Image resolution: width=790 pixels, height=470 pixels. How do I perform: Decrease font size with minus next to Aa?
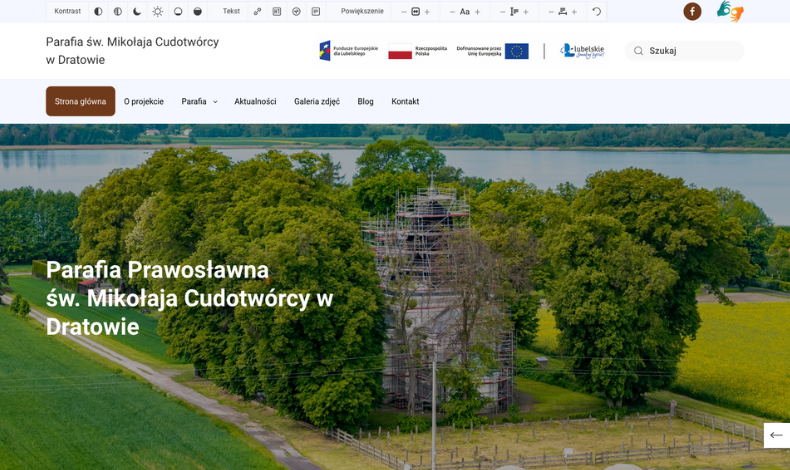tap(452, 12)
